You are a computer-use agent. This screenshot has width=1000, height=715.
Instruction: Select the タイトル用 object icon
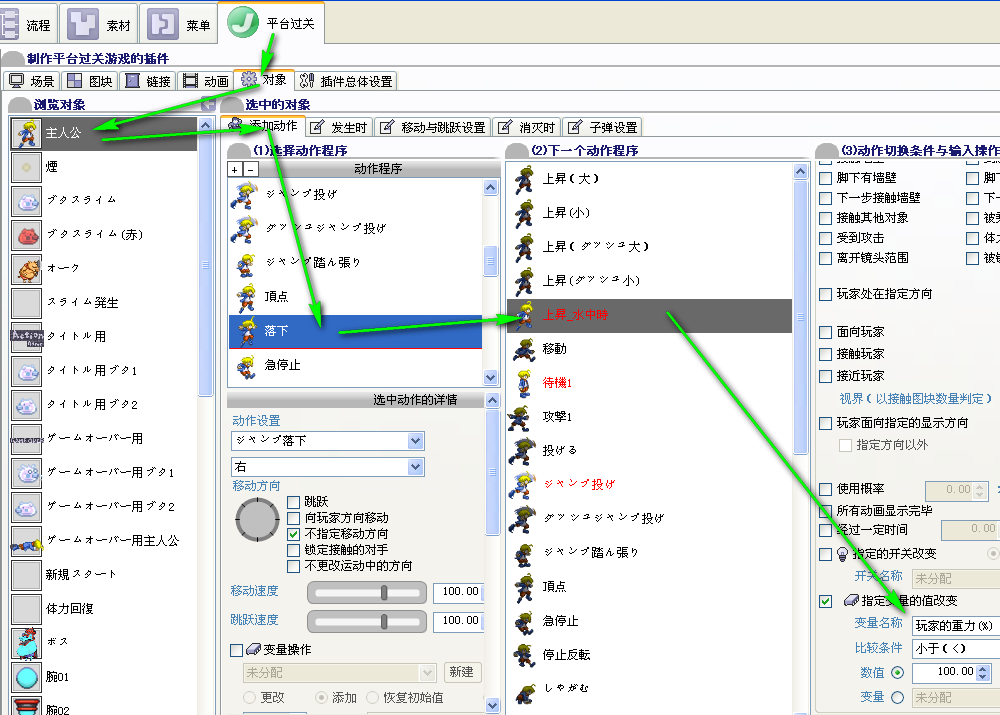26,337
